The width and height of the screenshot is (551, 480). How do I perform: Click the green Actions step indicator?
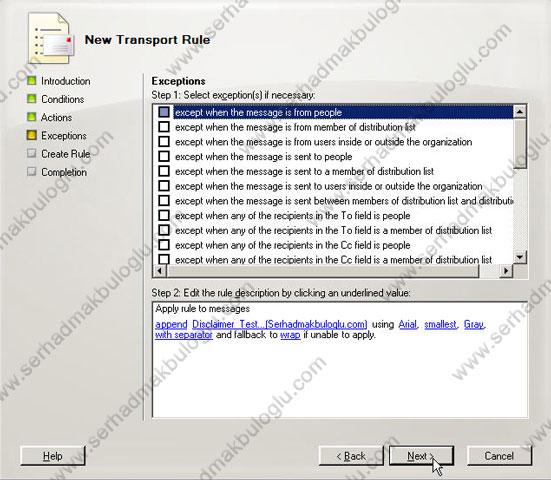32,117
